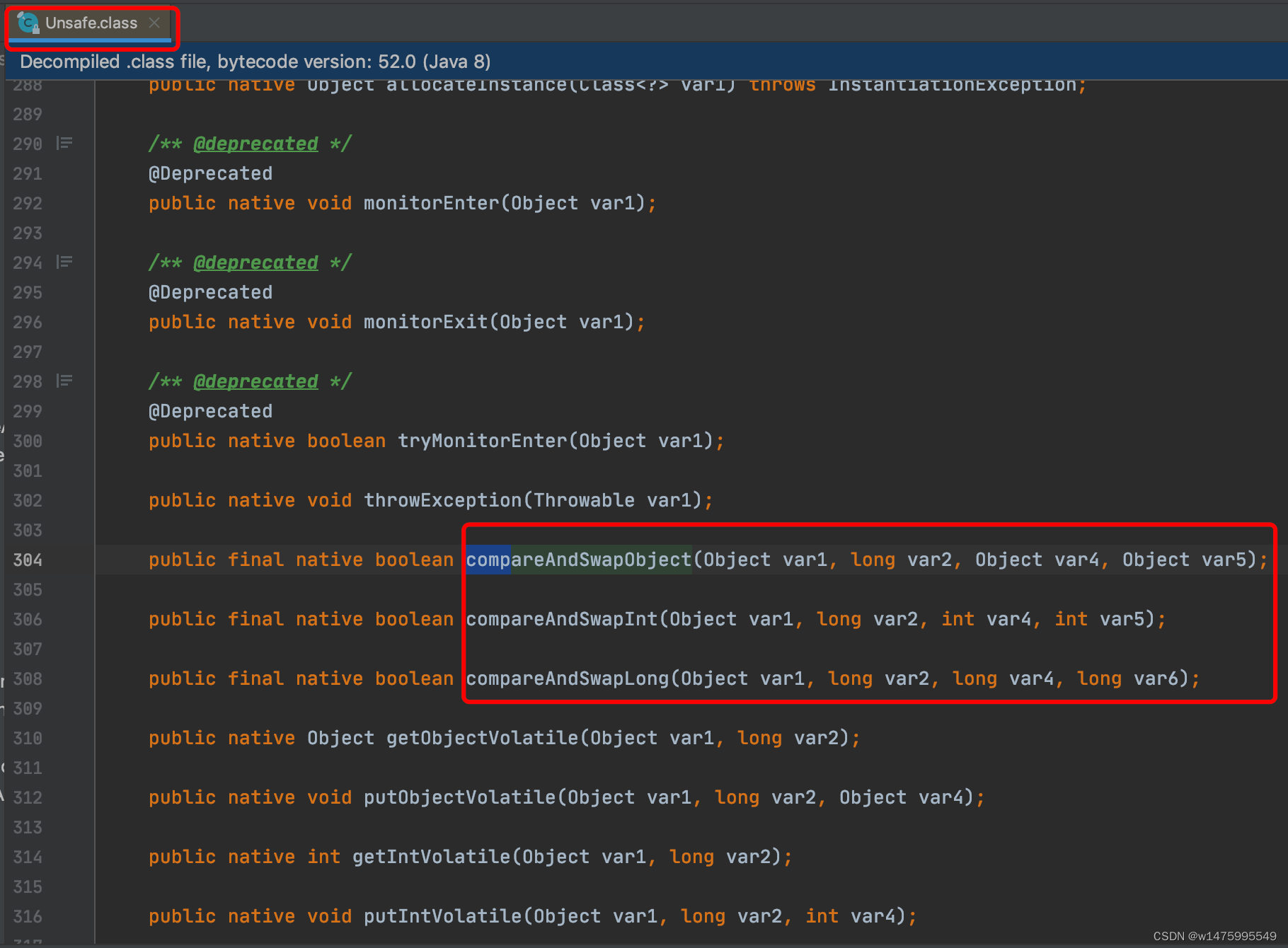Click the compareAndSwapInt method name
The width and height of the screenshot is (1288, 948).
(x=562, y=619)
